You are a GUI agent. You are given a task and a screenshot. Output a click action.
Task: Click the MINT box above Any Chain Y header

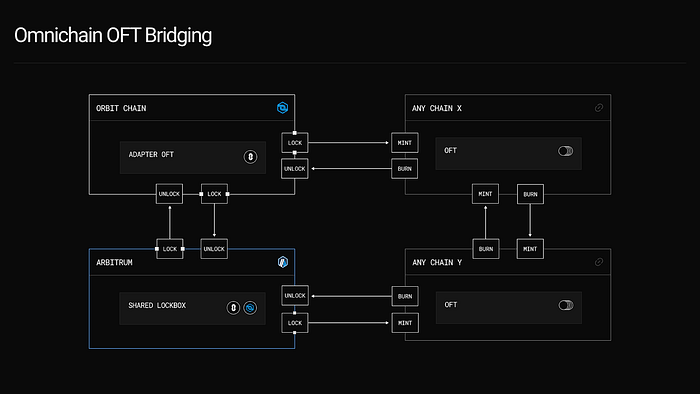tap(530, 249)
